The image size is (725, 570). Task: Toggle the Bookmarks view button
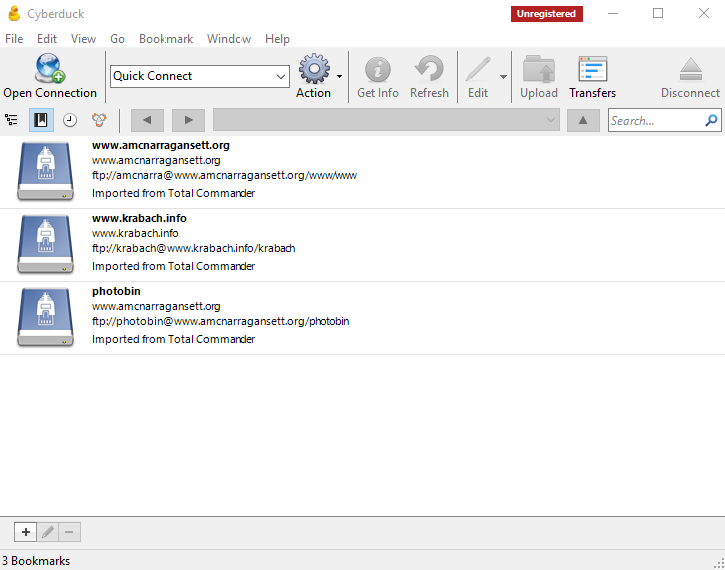point(41,120)
